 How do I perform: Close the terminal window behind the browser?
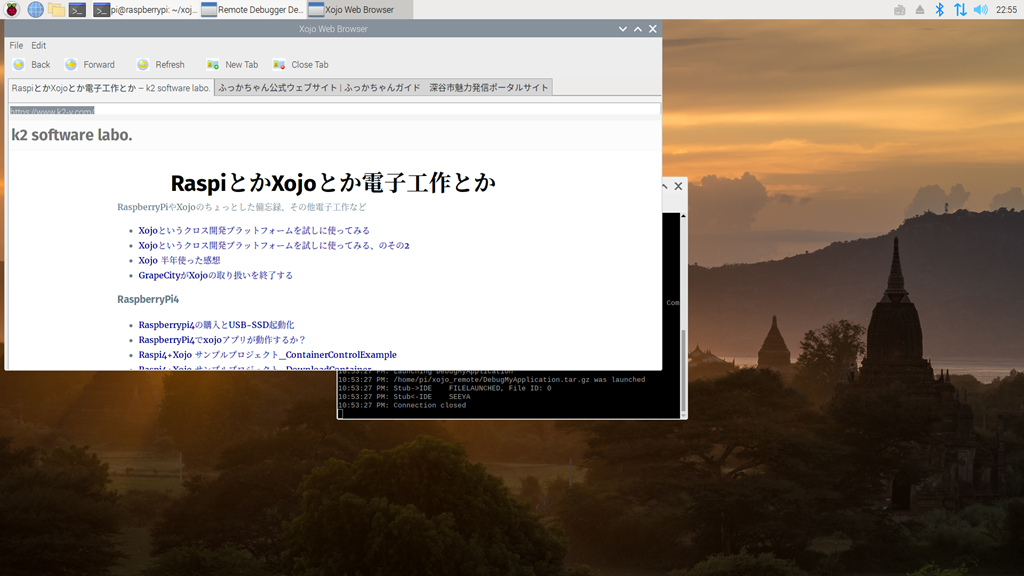click(x=679, y=186)
